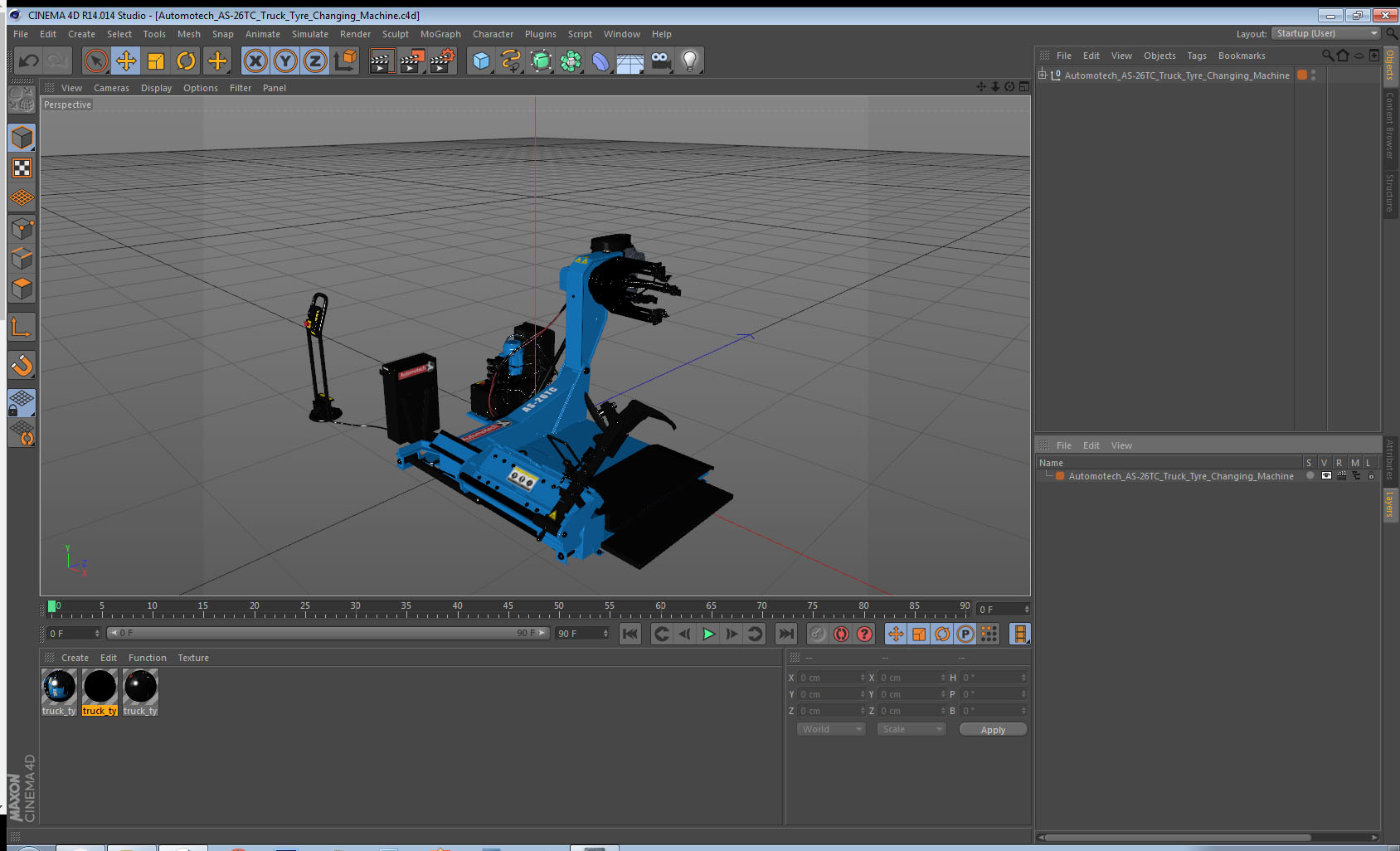Toggle coordinate system icon
Image resolution: width=1400 pixels, height=851 pixels.
345,61
